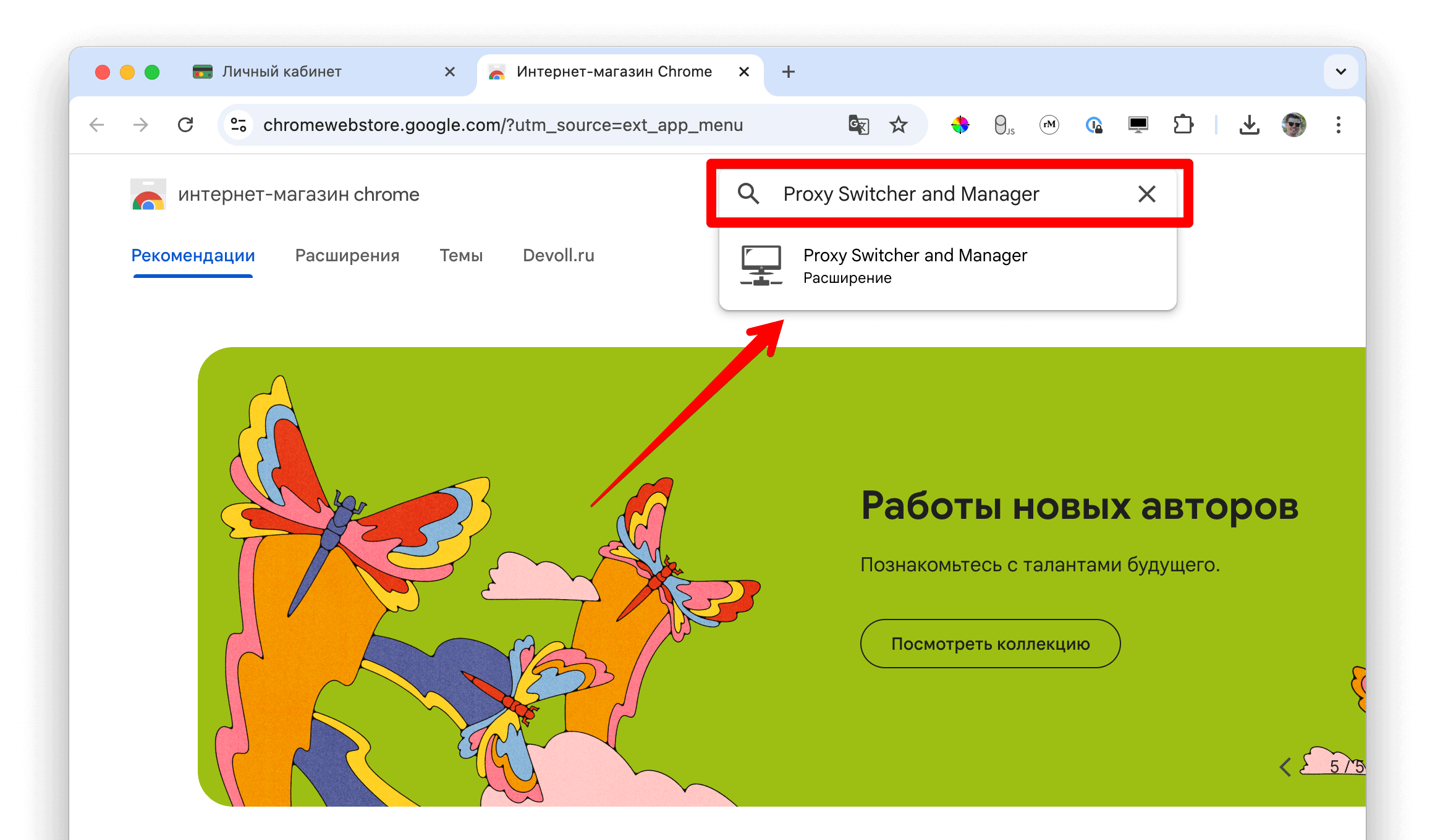This screenshot has height=840, width=1435.
Task: Open the colorful color-wheel extension icon
Action: tap(960, 125)
